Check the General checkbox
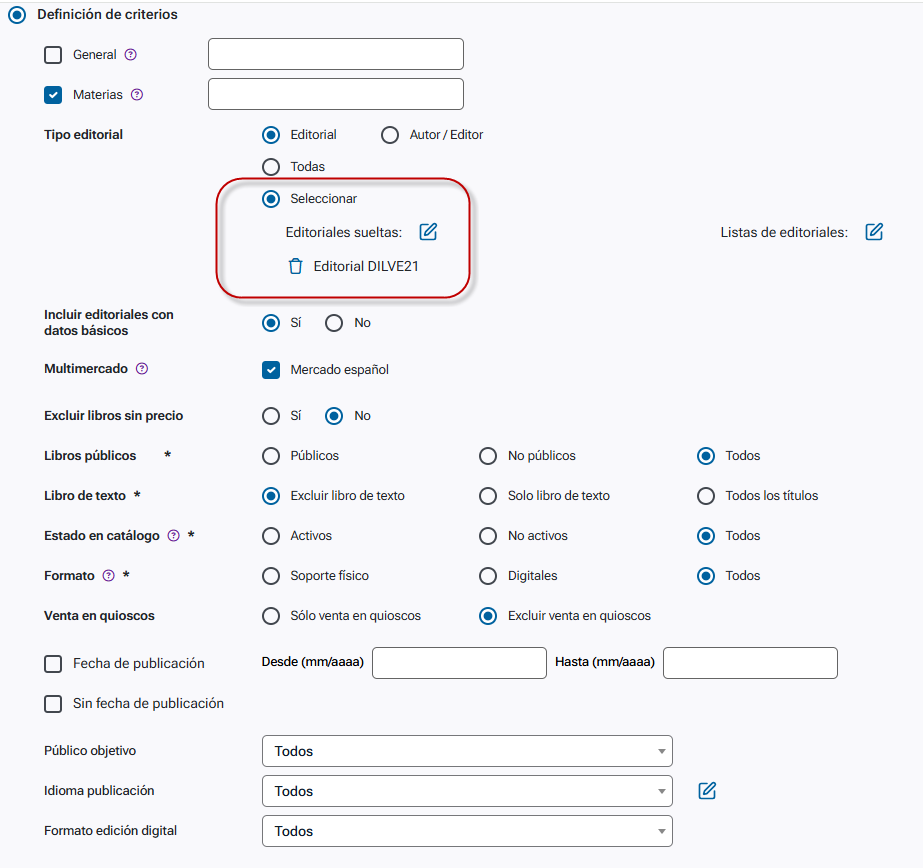The image size is (923, 868). (x=53, y=55)
